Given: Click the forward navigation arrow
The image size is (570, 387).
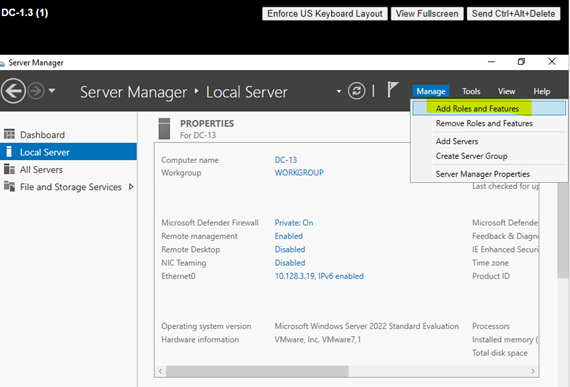Looking at the screenshot, I should click(x=36, y=91).
